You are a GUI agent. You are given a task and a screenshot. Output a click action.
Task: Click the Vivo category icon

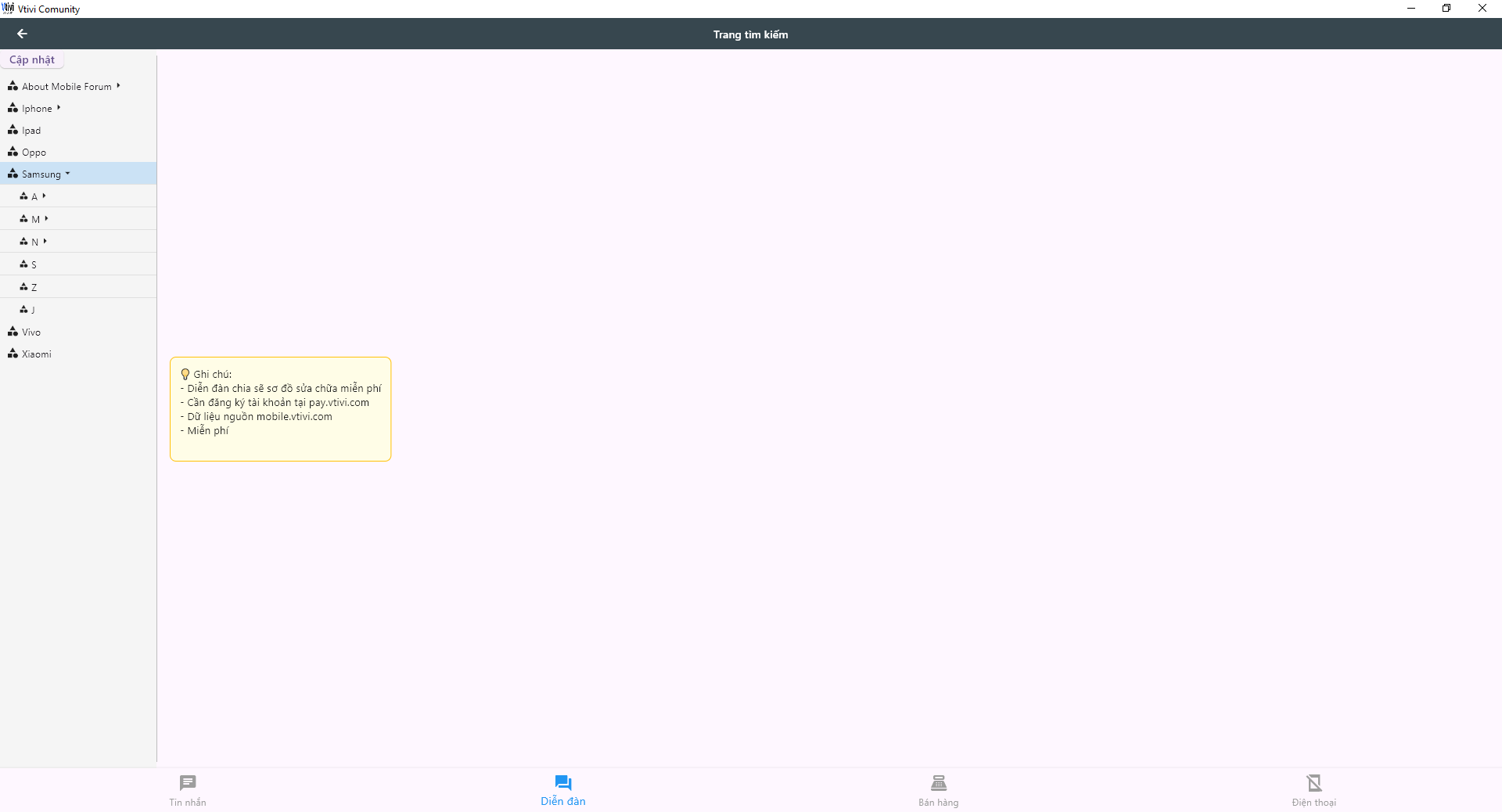[13, 332]
